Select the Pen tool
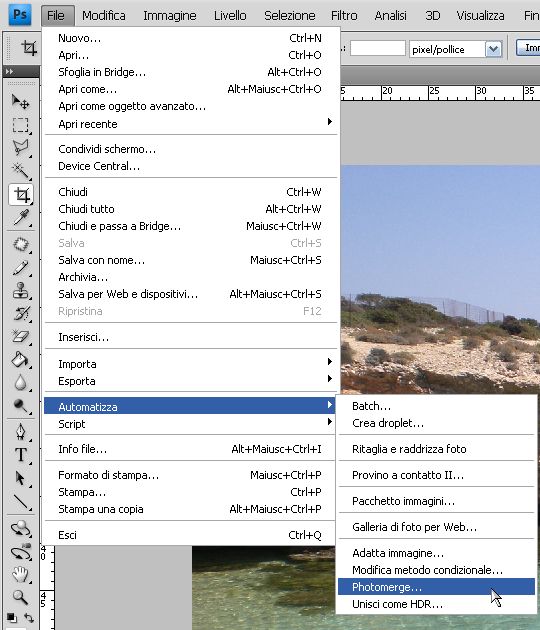 pyautogui.click(x=20, y=432)
